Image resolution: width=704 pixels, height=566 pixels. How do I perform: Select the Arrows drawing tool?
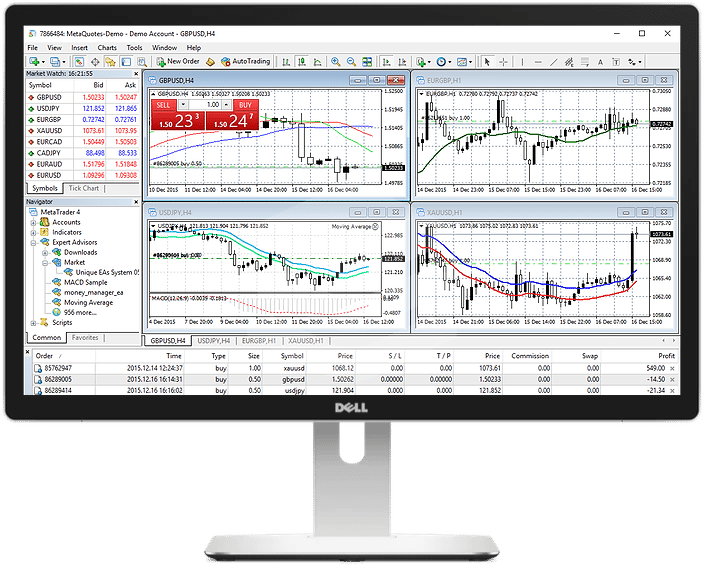click(632, 61)
